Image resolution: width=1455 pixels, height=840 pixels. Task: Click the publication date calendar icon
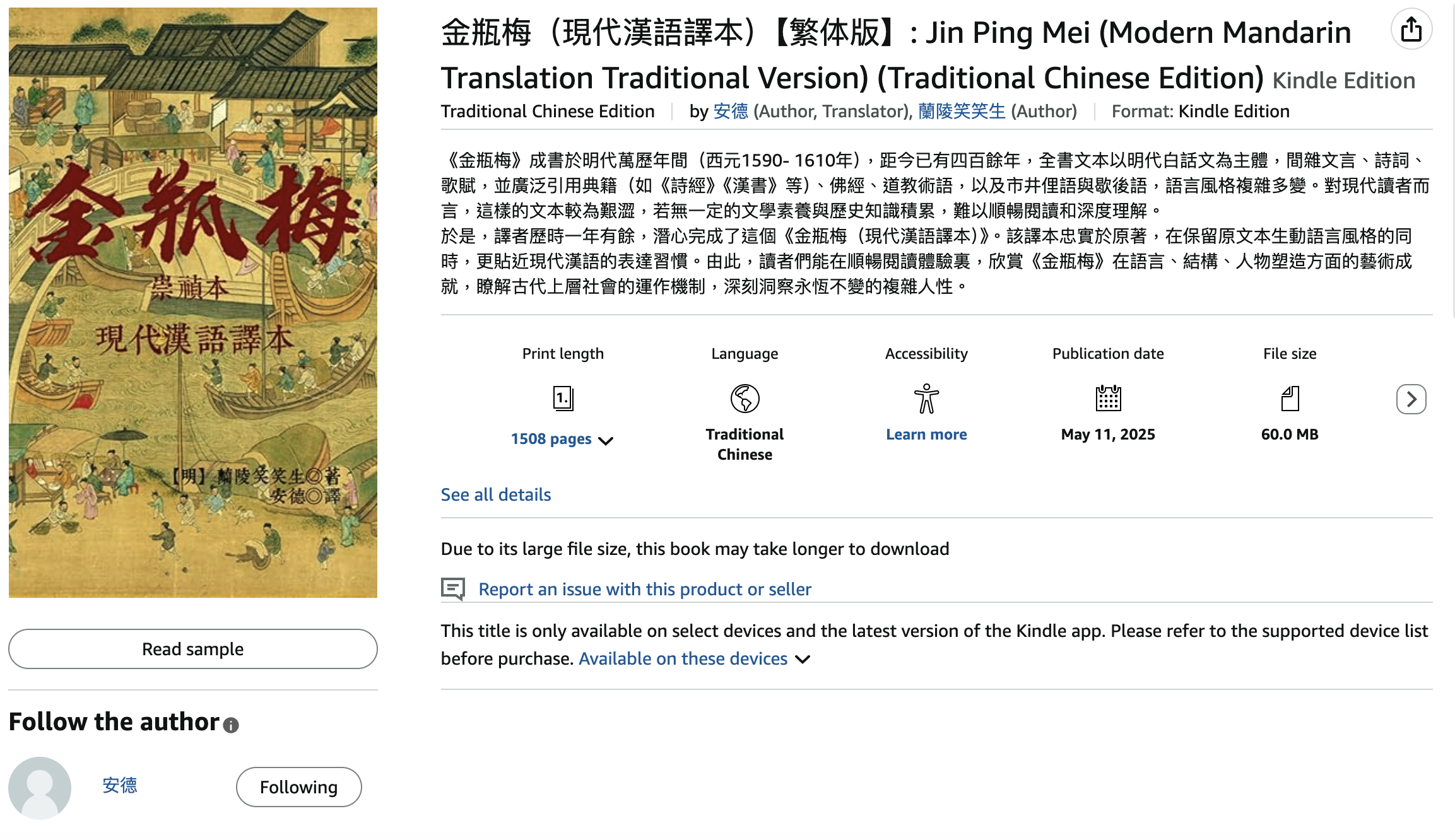pyautogui.click(x=1108, y=399)
